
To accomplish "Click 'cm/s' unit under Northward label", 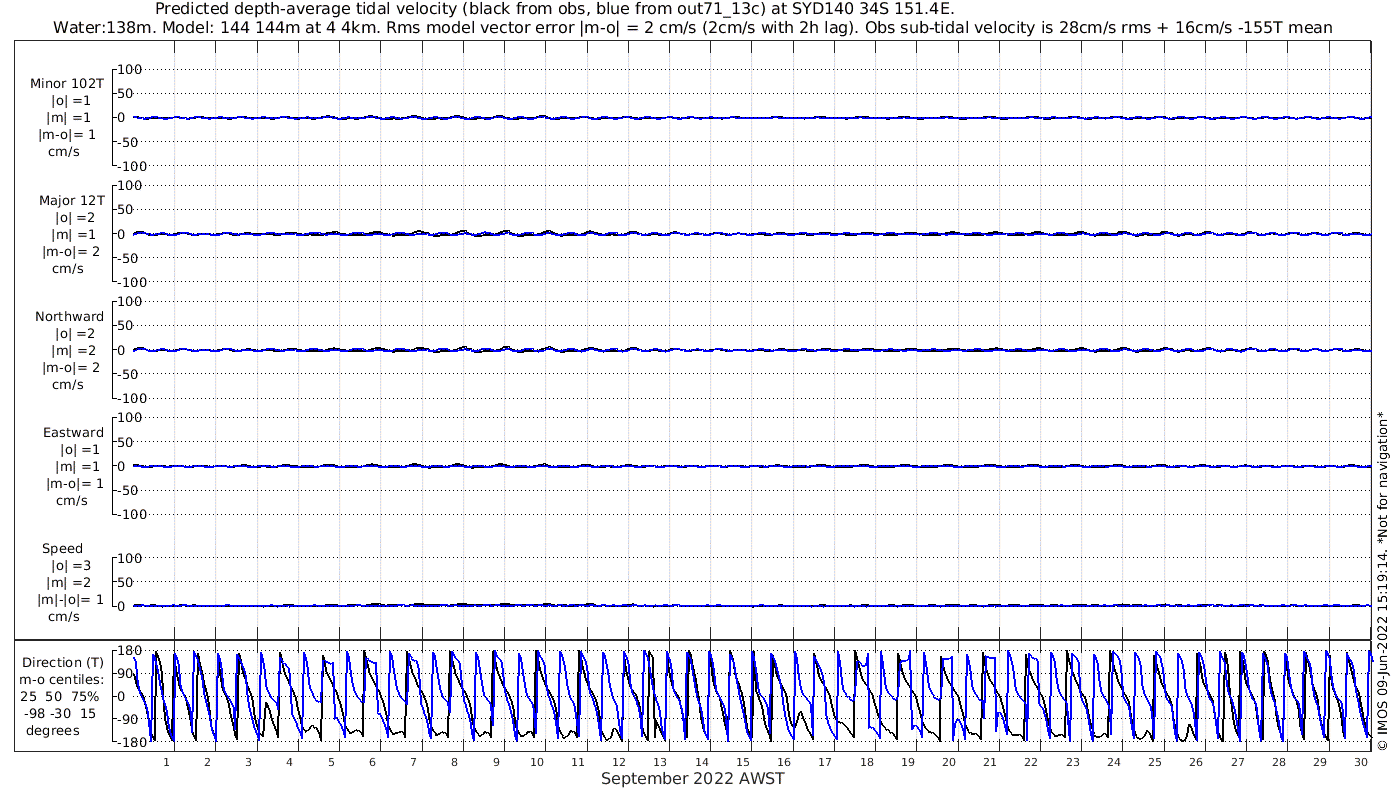I will click(67, 384).
